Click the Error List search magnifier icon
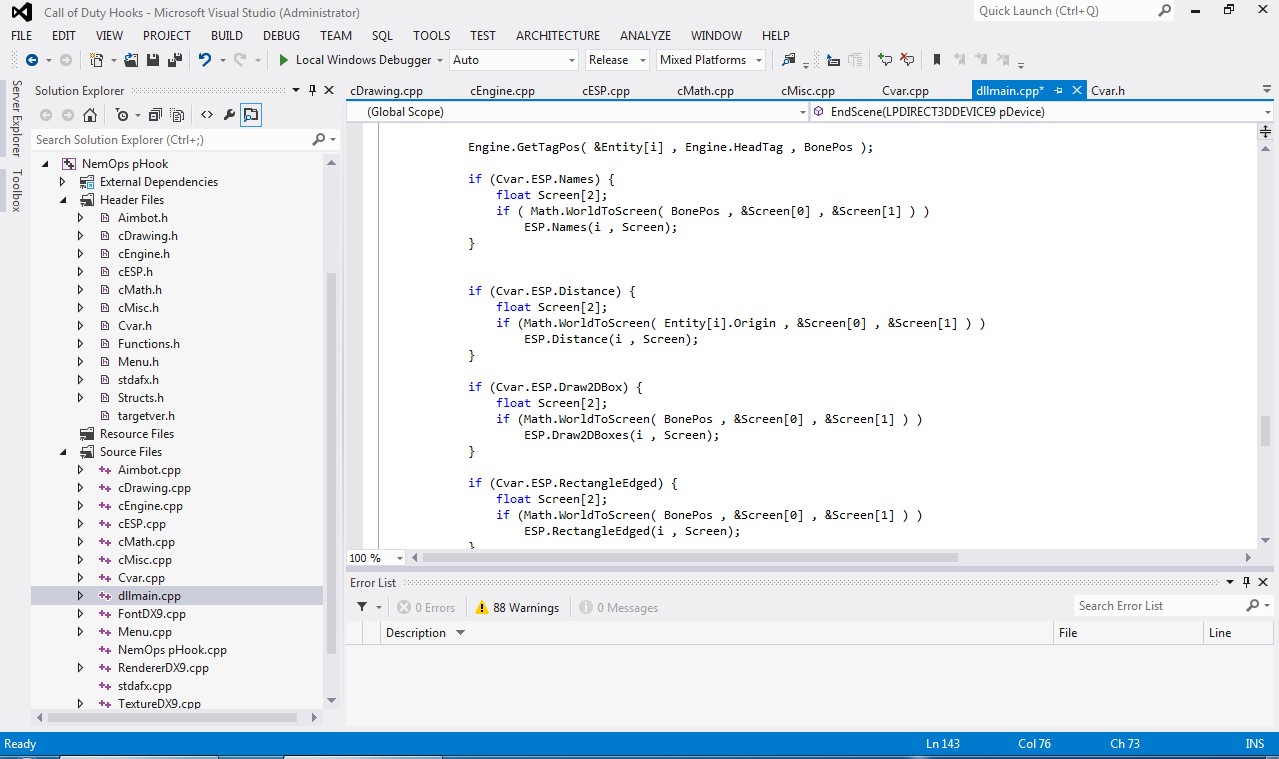The height and width of the screenshot is (759, 1279). [1253, 606]
